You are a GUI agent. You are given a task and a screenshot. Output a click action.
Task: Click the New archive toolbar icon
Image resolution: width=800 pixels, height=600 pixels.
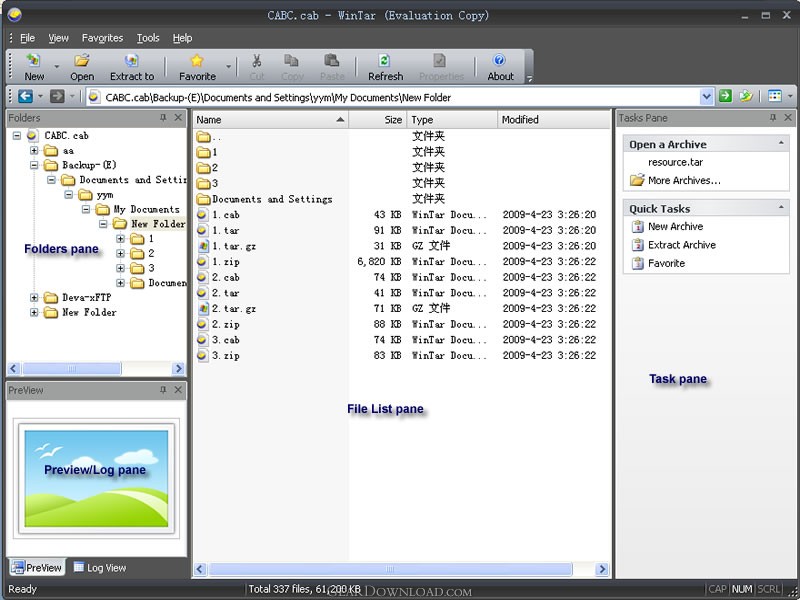click(34, 61)
